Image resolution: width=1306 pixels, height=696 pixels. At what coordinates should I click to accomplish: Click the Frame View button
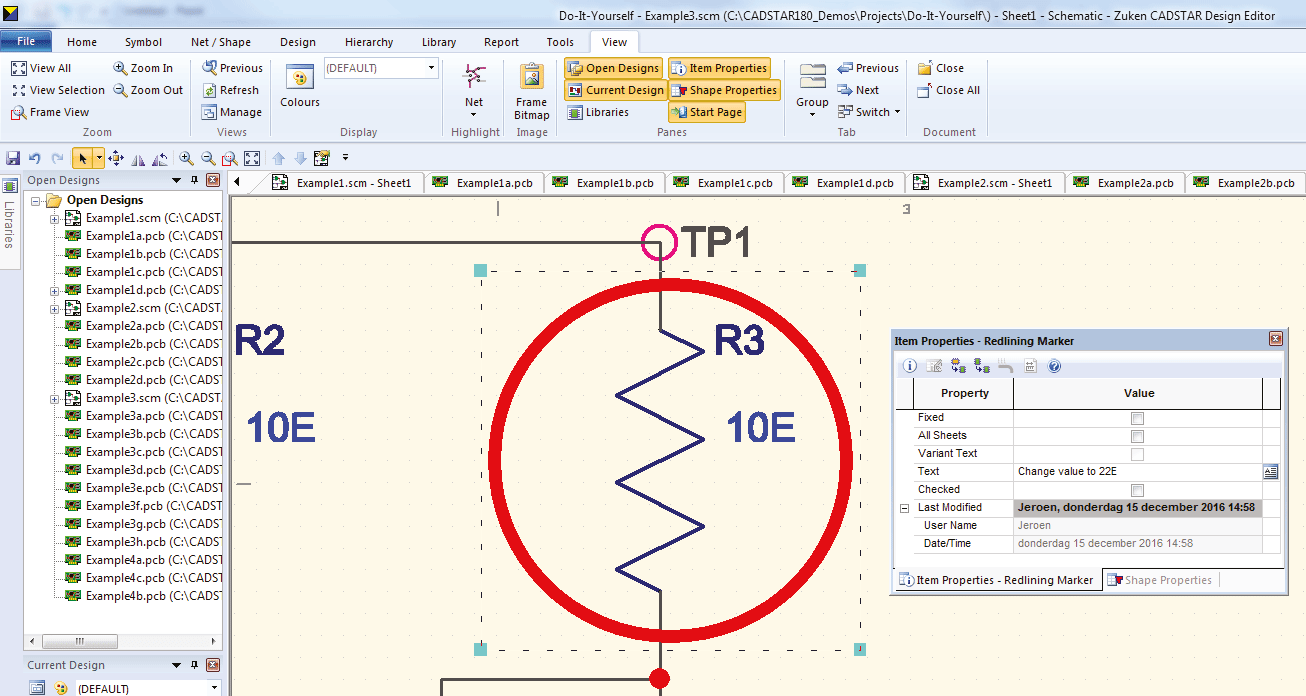[x=50, y=112]
